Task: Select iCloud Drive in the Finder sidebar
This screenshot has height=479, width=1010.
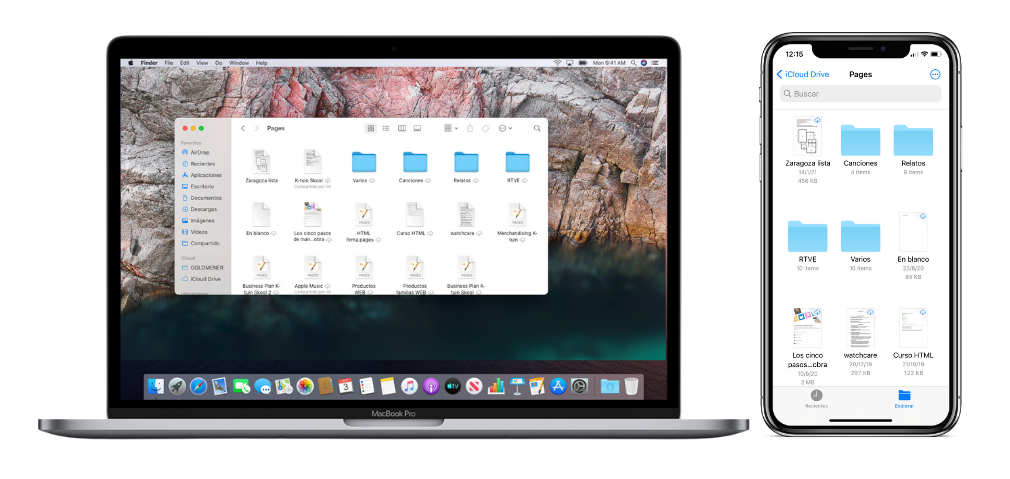Action: 201,279
